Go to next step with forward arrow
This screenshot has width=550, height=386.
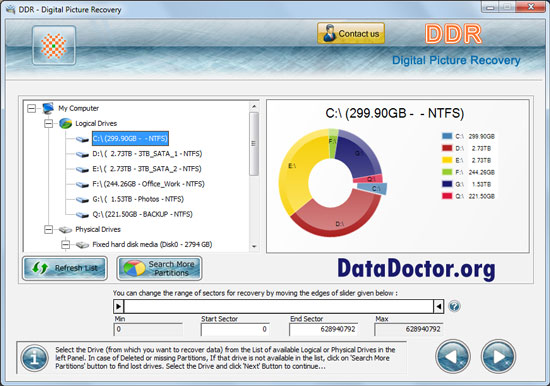(498, 356)
